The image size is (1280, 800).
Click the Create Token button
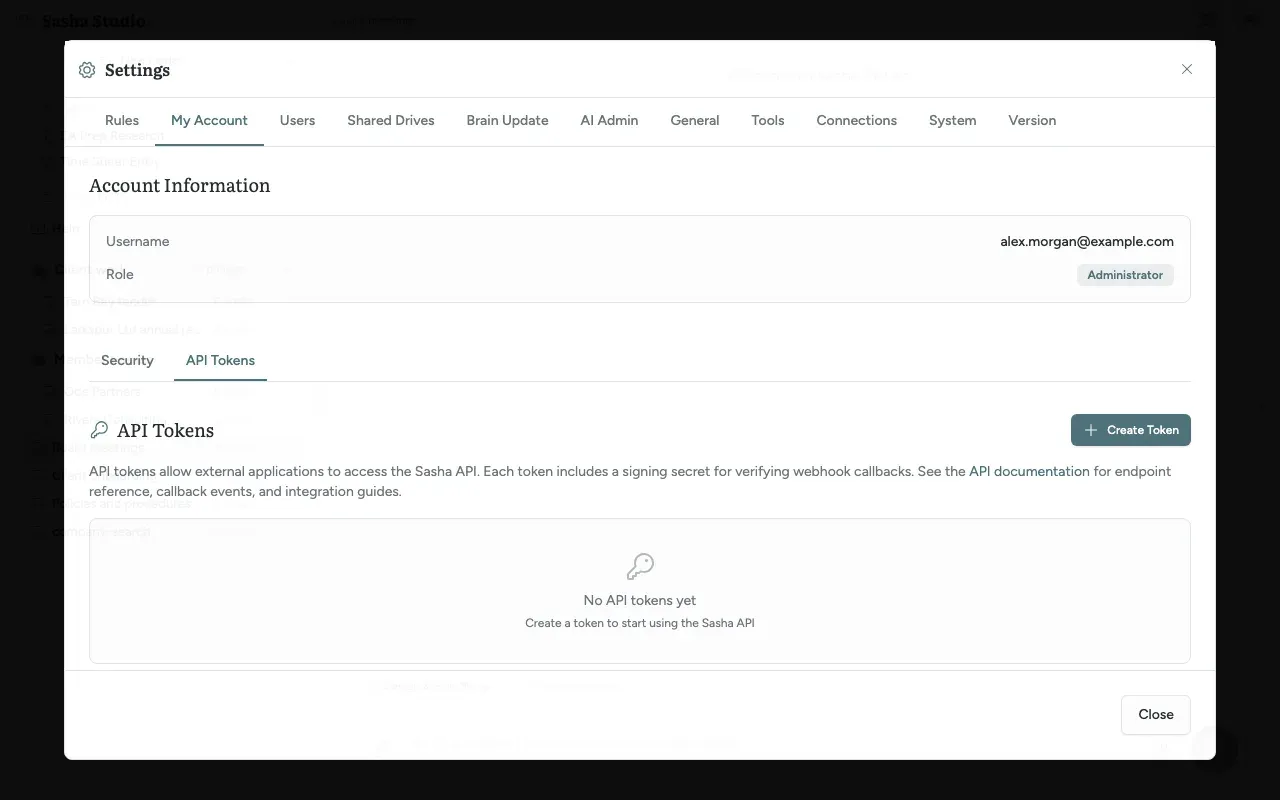[x=1131, y=430]
